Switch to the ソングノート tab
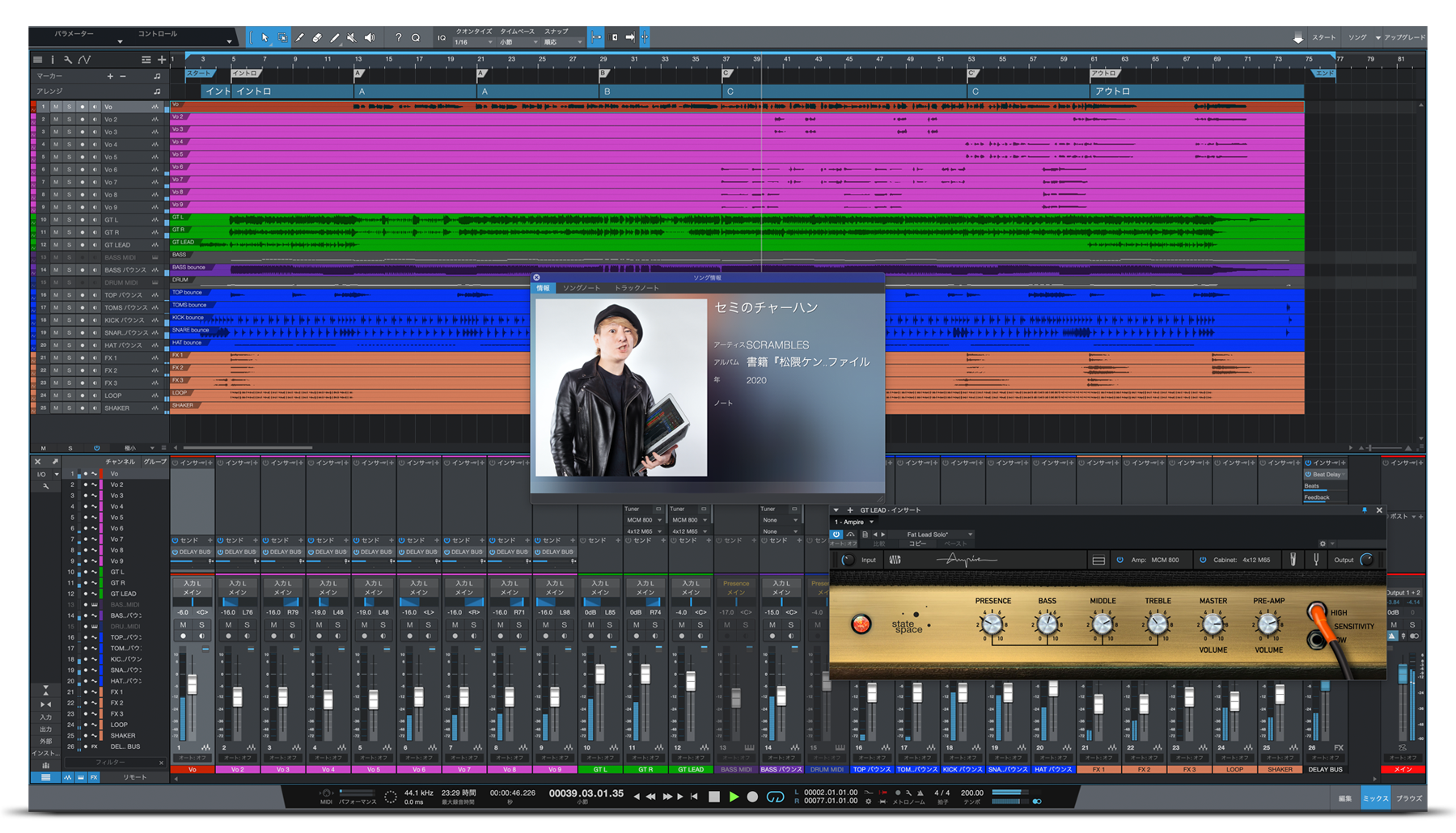 [582, 288]
